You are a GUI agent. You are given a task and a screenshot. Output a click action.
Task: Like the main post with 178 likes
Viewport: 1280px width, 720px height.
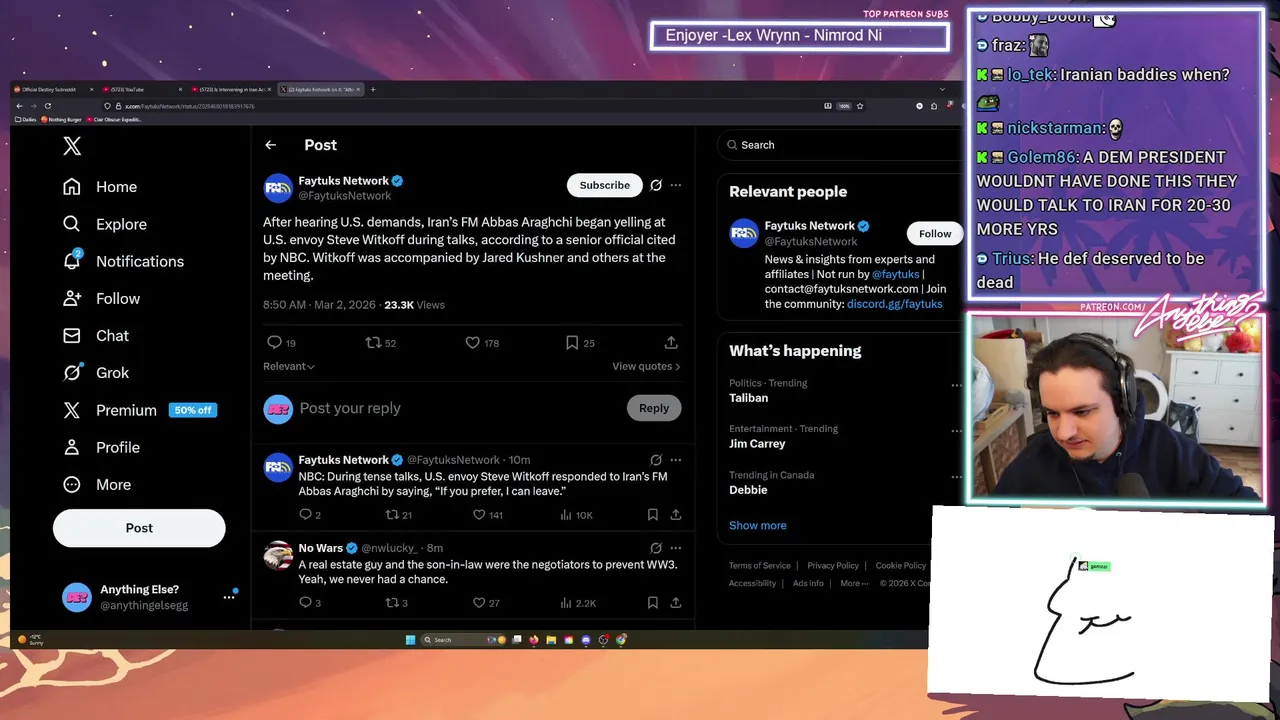pyautogui.click(x=482, y=343)
